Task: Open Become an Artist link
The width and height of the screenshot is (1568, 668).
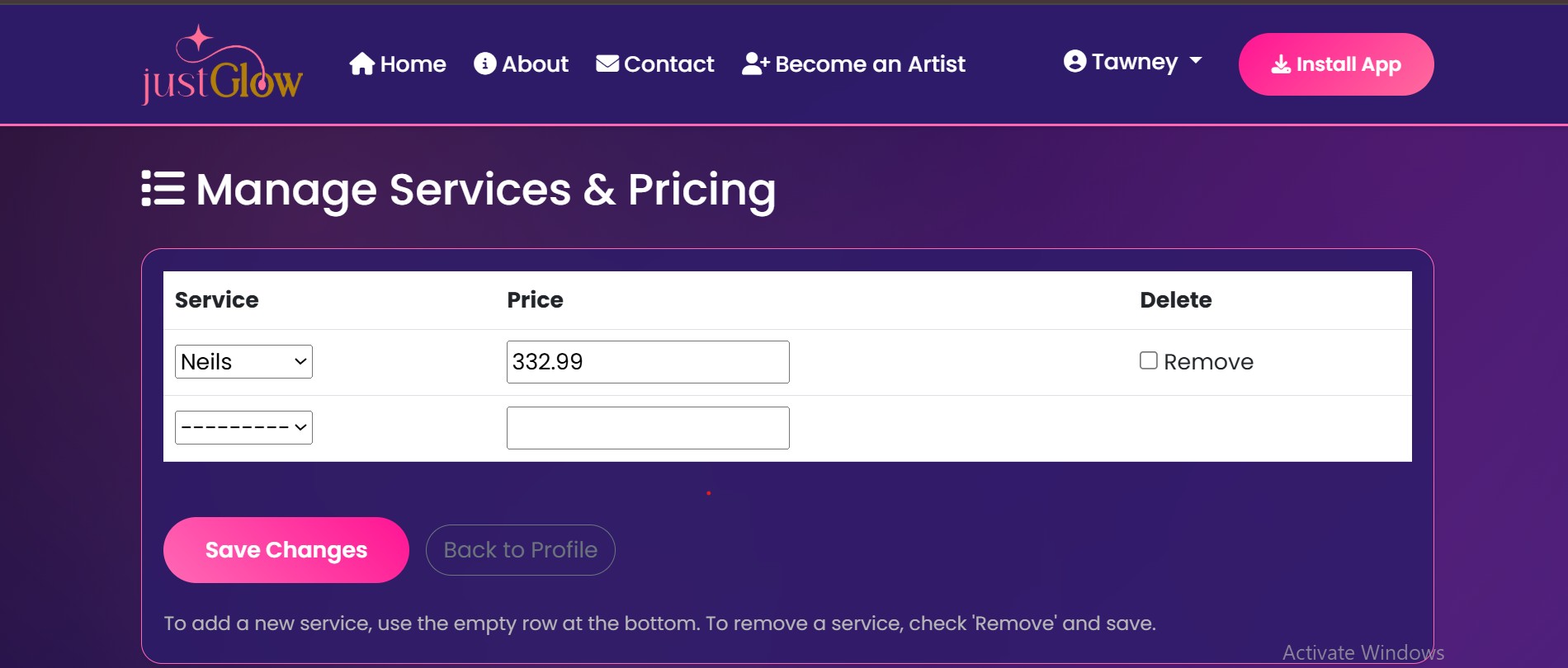Action: pos(870,64)
